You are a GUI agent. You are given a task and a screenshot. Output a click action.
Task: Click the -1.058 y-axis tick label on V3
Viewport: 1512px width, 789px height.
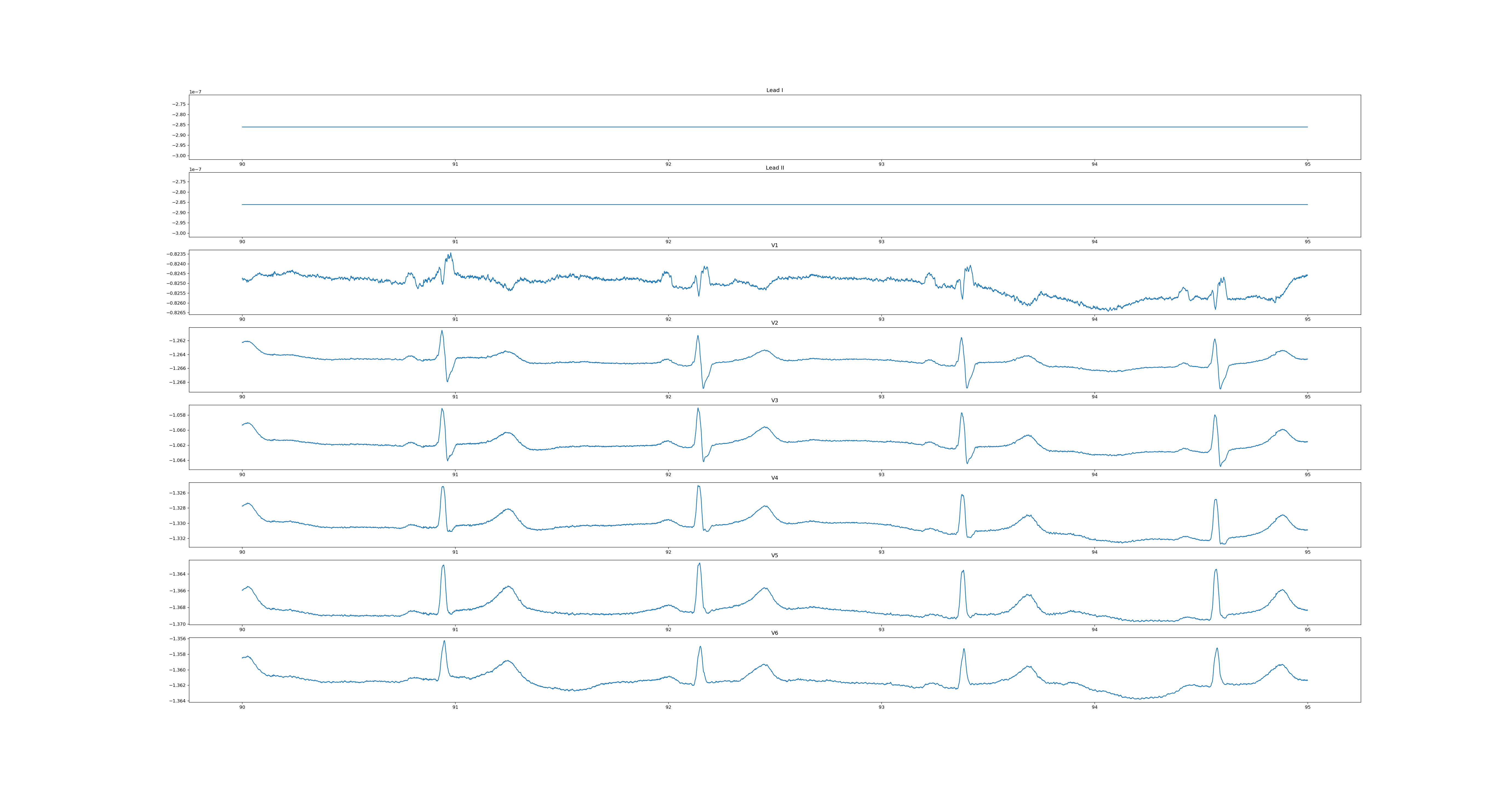pyautogui.click(x=178, y=415)
